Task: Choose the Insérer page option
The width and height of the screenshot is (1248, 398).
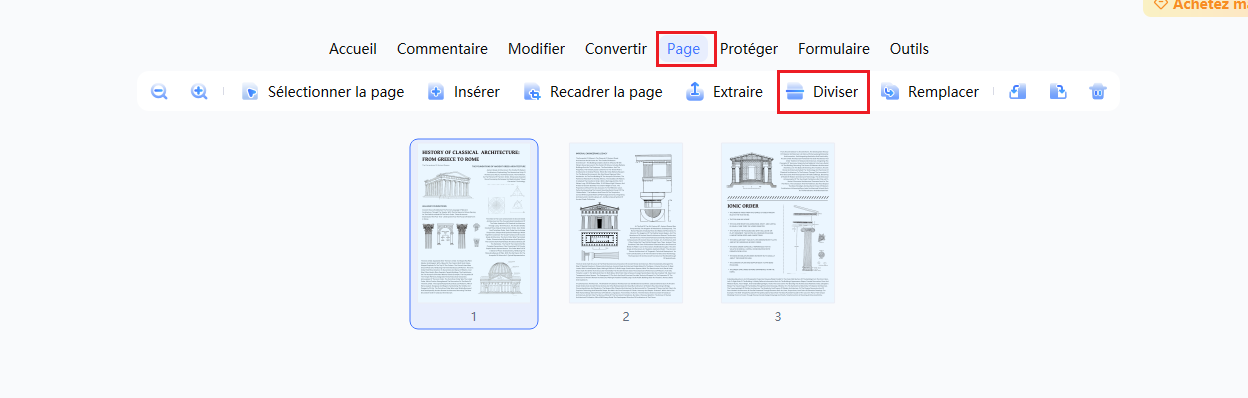Action: [463, 92]
